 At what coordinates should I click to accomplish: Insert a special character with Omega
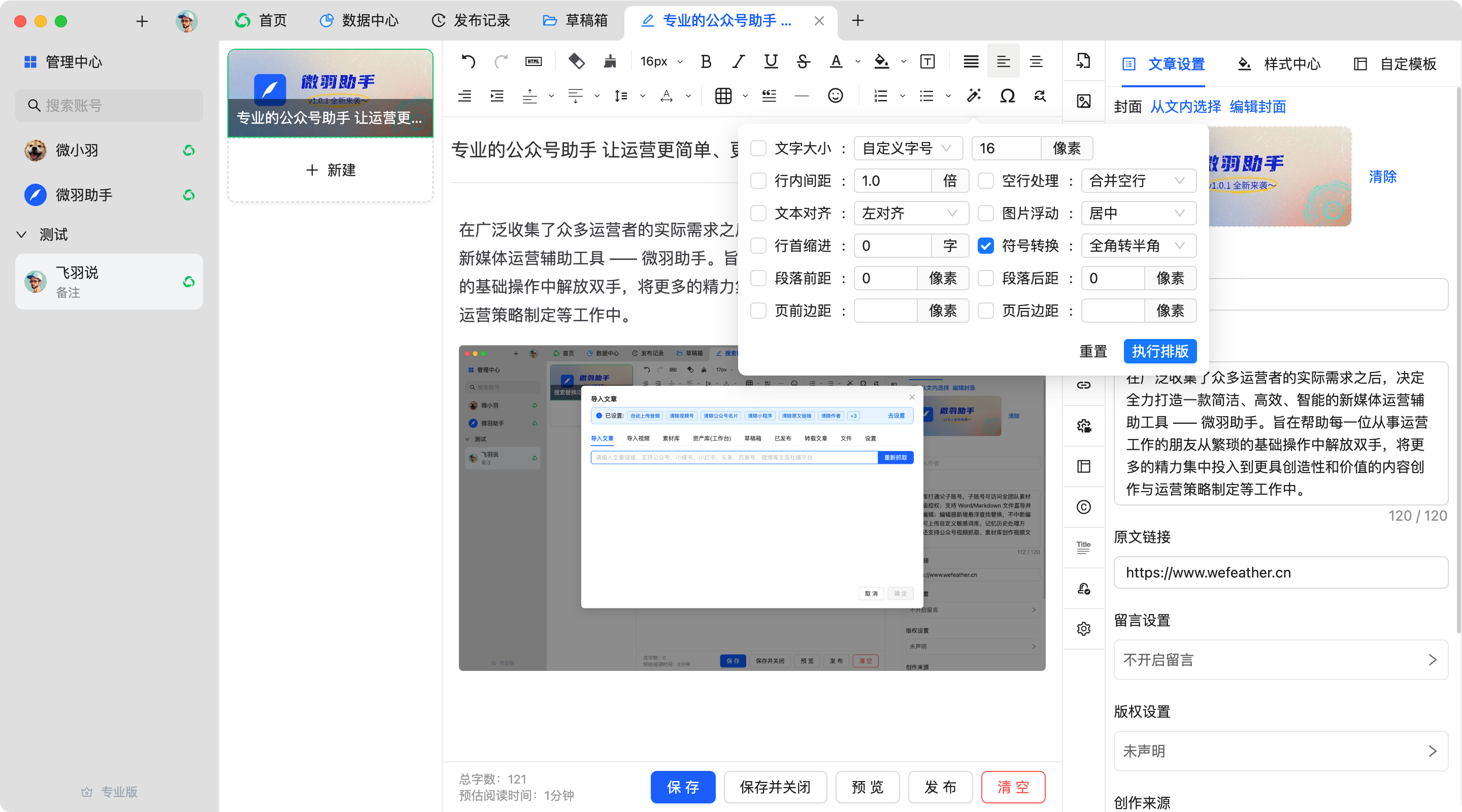(1007, 95)
